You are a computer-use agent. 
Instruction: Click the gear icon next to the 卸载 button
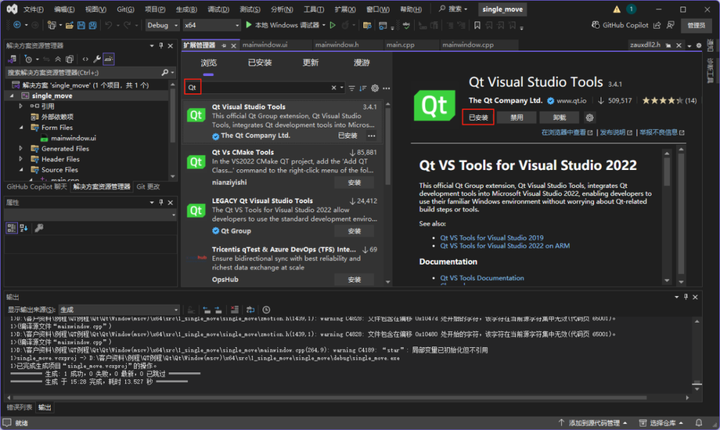tap(590, 118)
